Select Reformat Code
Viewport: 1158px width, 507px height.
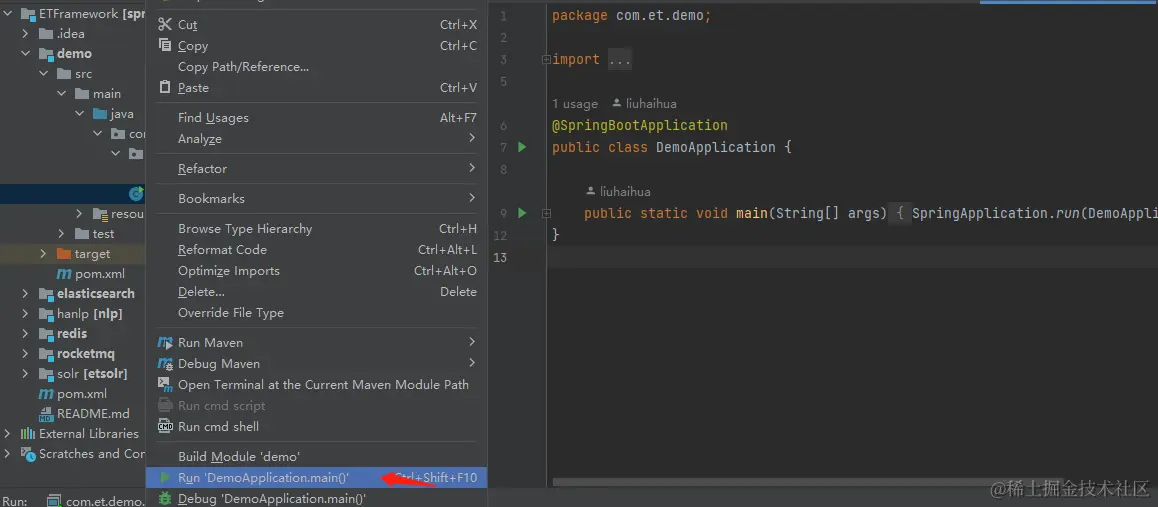coord(317,249)
